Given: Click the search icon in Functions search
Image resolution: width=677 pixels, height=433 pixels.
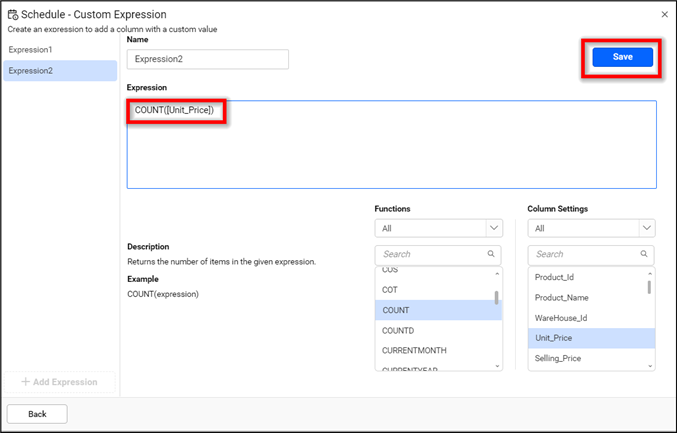Looking at the screenshot, I should pos(491,254).
